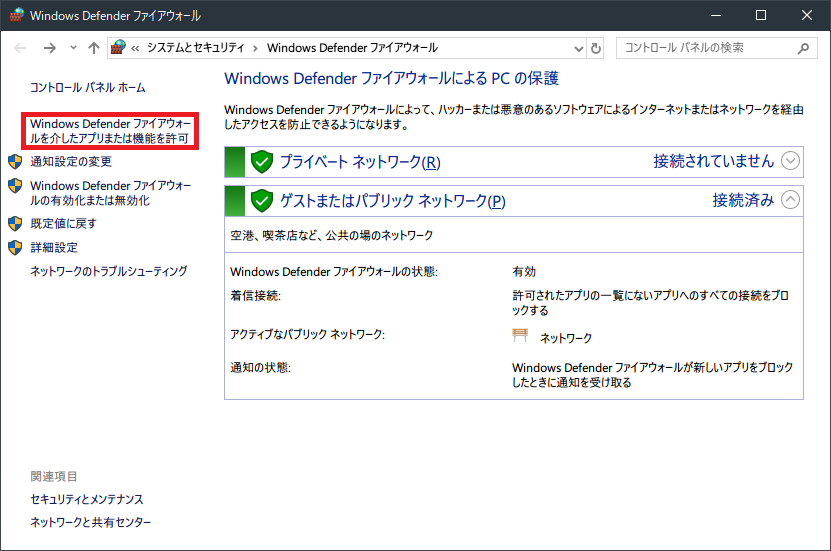Click the 接続されていません status text
831x551 pixels.
click(x=714, y=161)
